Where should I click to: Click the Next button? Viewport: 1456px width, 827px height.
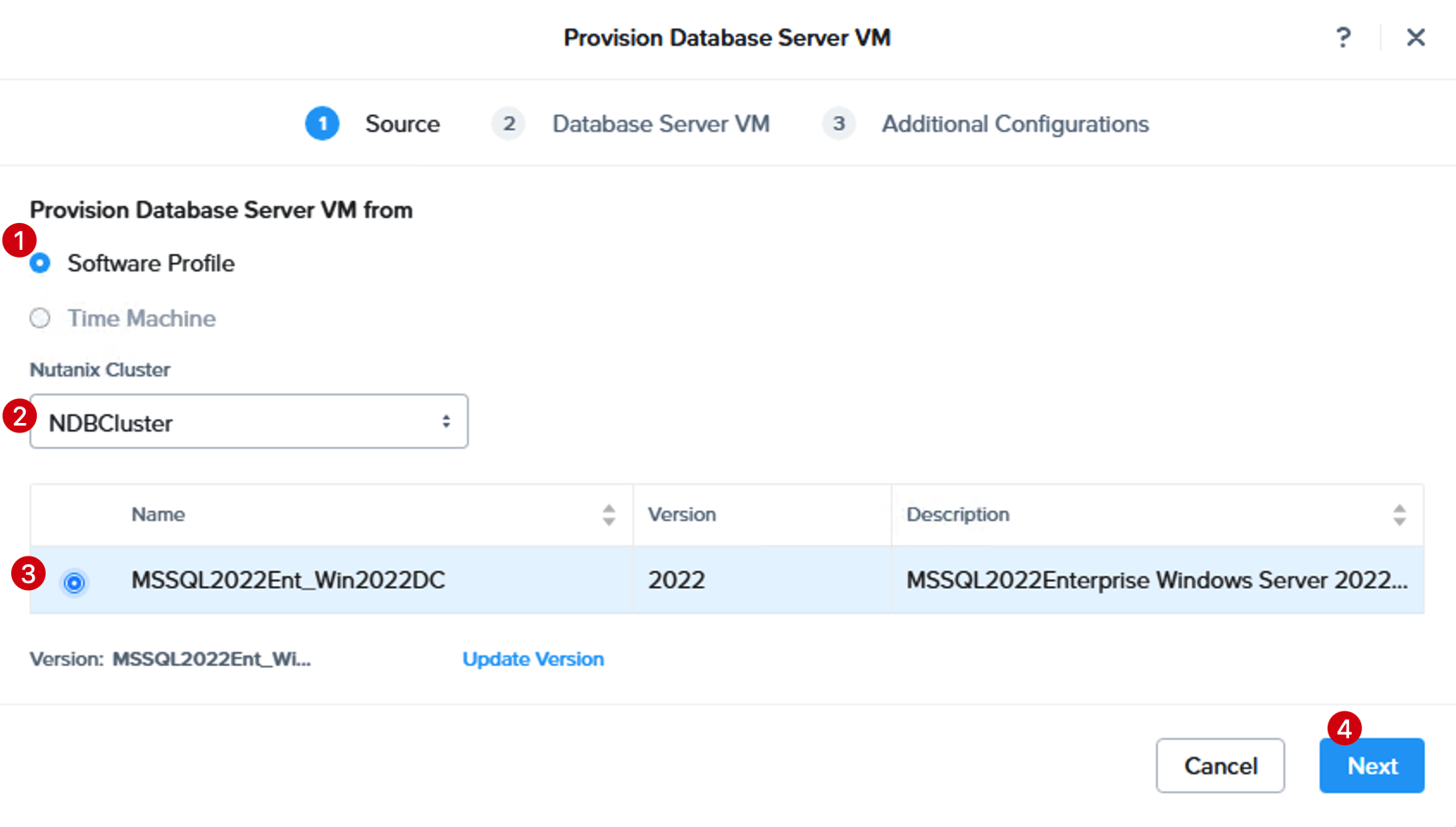[x=1372, y=765]
